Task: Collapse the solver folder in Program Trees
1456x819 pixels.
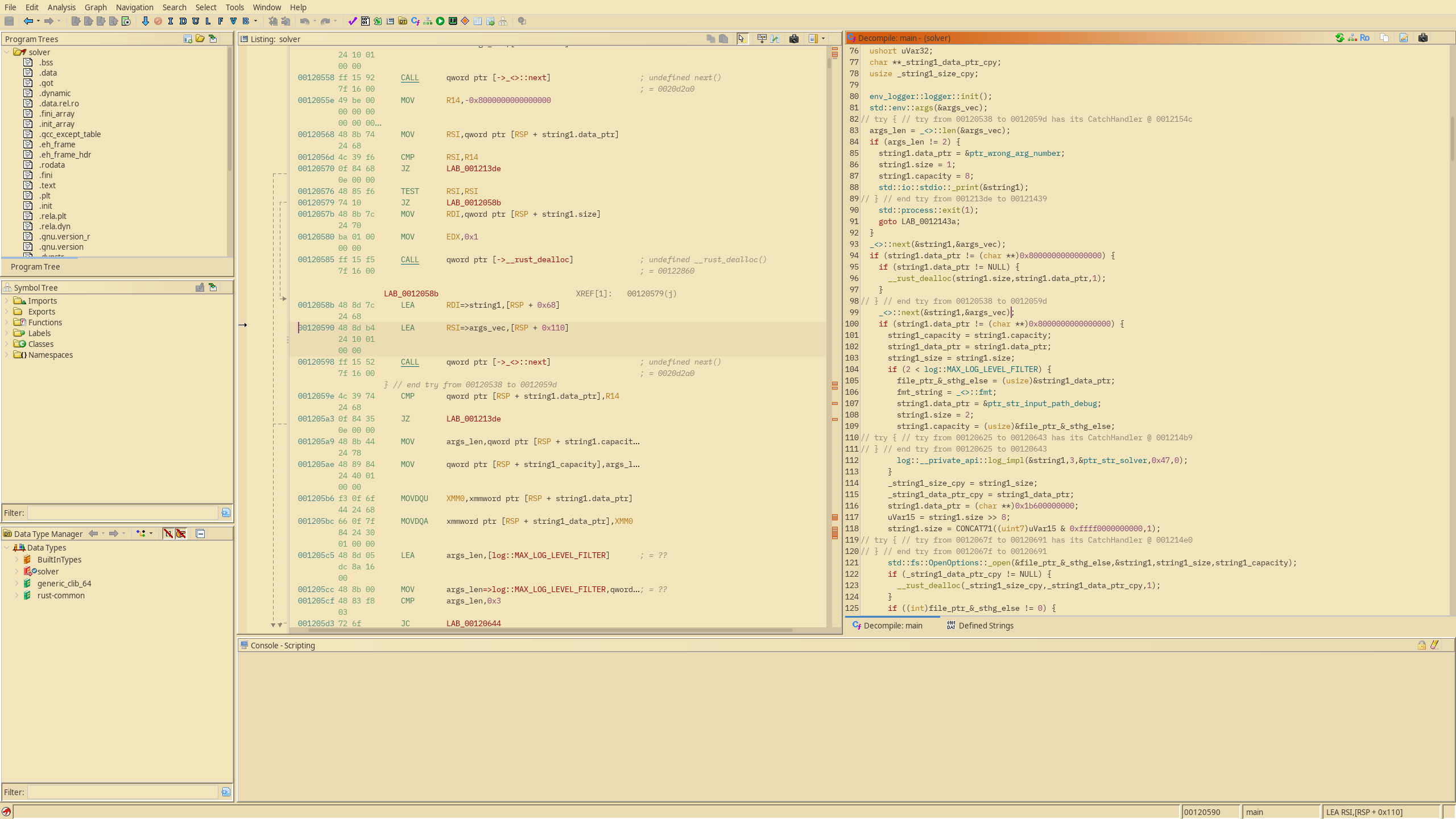Action: pyautogui.click(x=7, y=52)
